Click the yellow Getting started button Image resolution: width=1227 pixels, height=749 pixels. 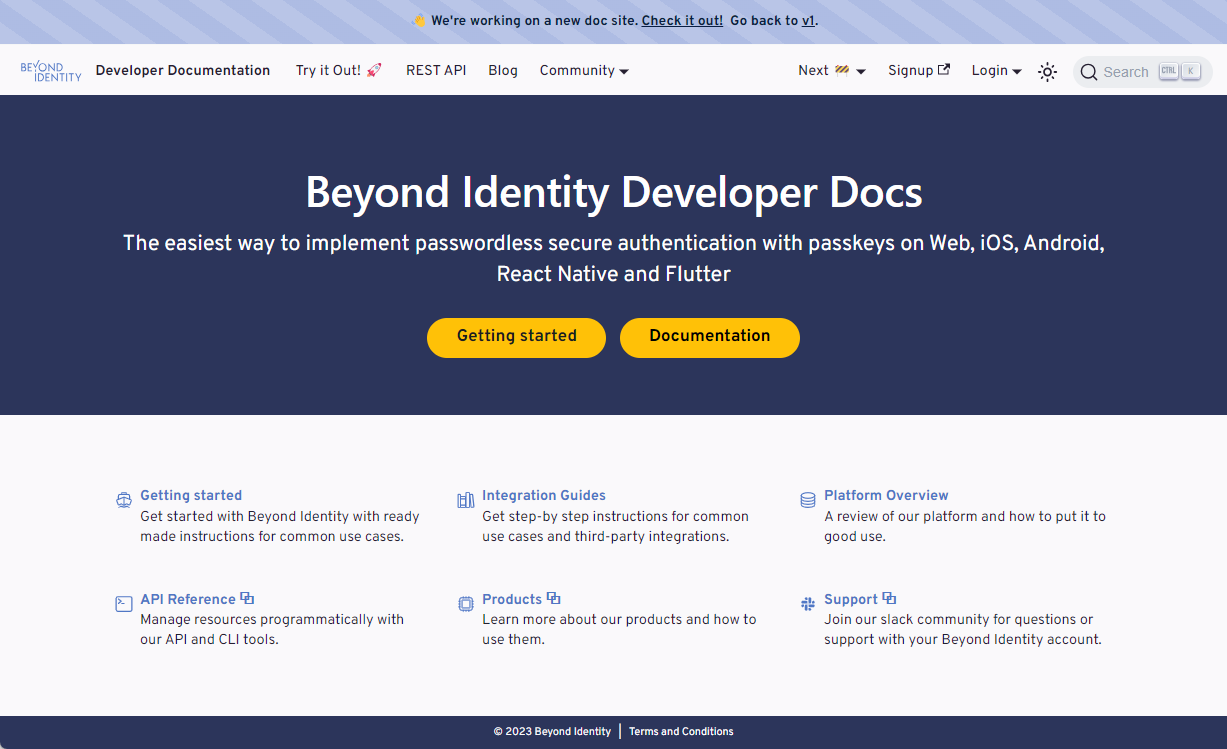[516, 337]
